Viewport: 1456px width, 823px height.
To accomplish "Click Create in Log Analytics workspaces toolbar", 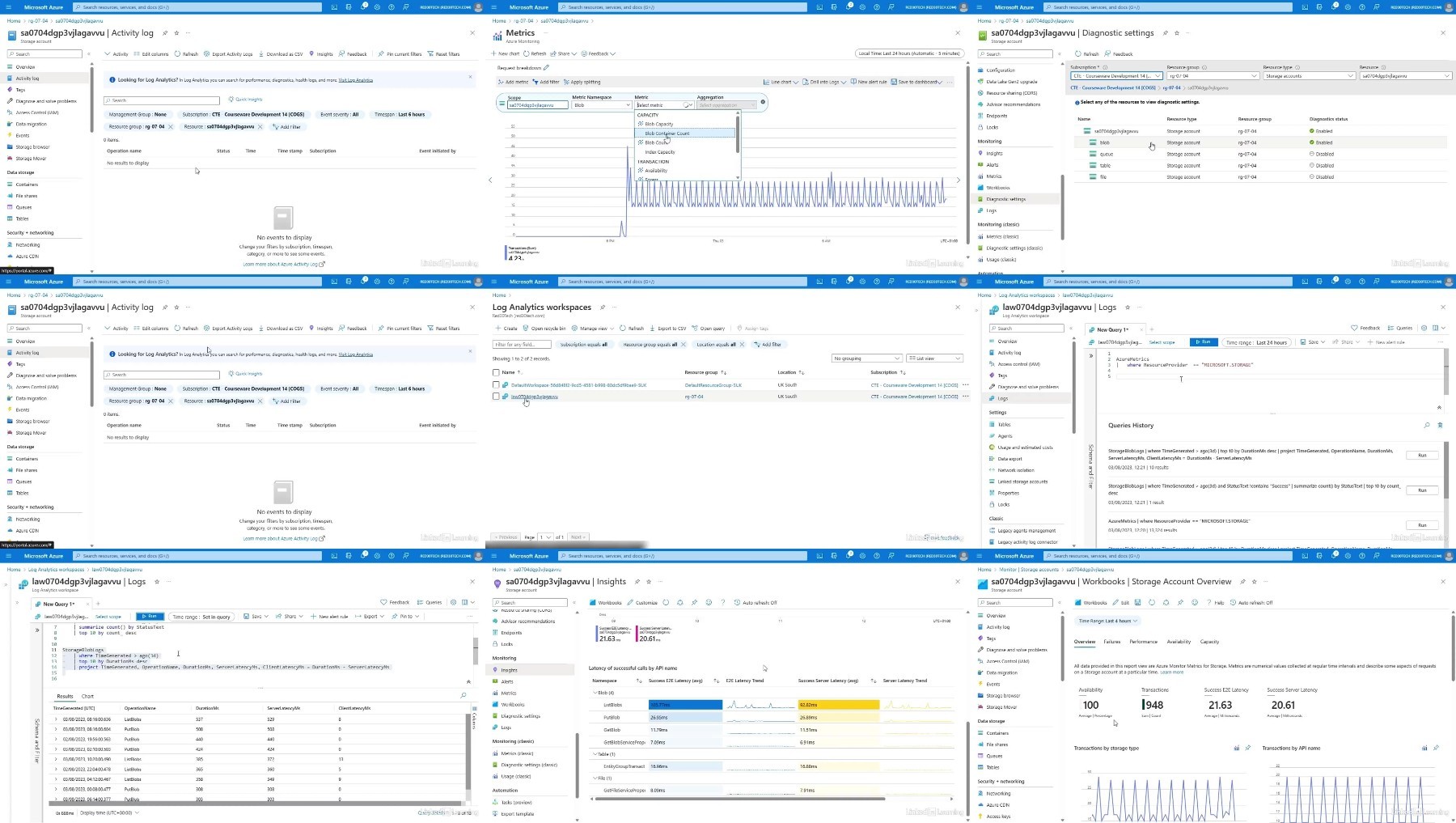I will [506, 329].
